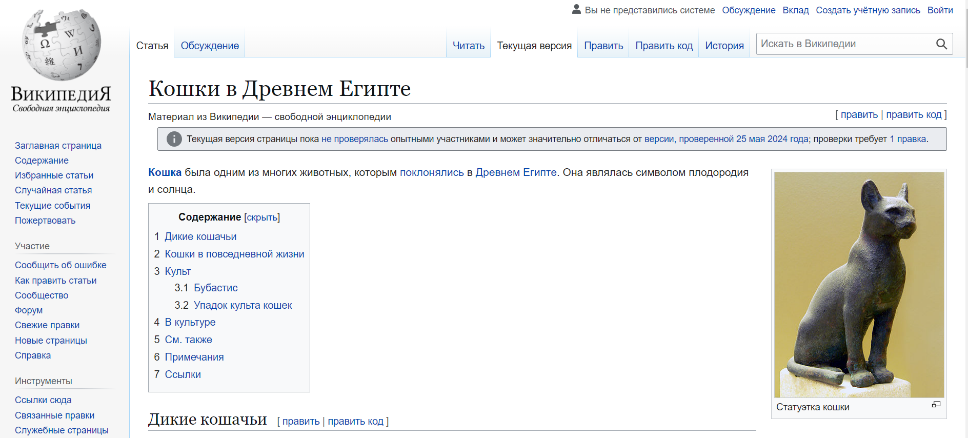Click Создать учётную запись
Screen dimensions: 968x438
[868, 10]
